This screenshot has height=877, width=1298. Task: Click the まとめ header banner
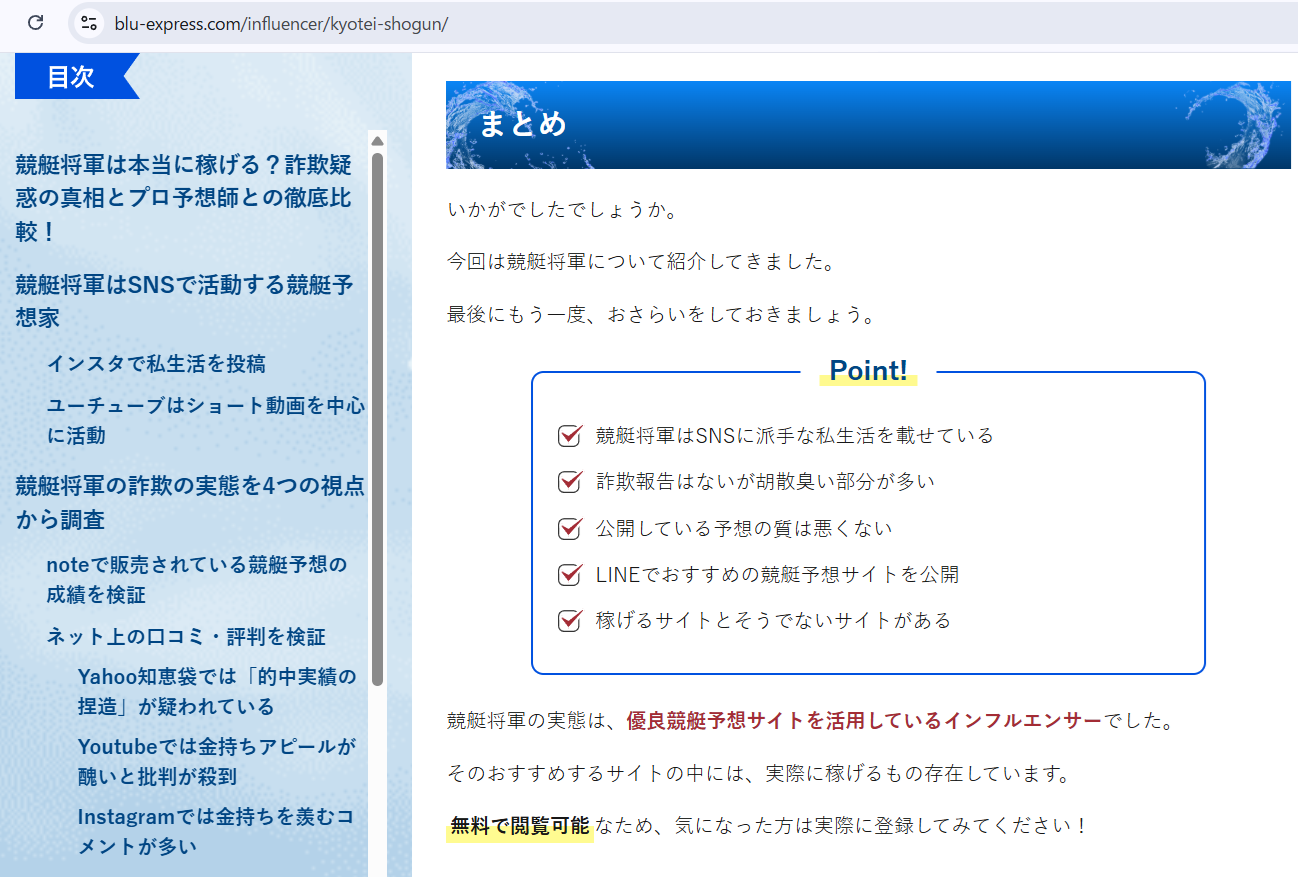tap(868, 125)
